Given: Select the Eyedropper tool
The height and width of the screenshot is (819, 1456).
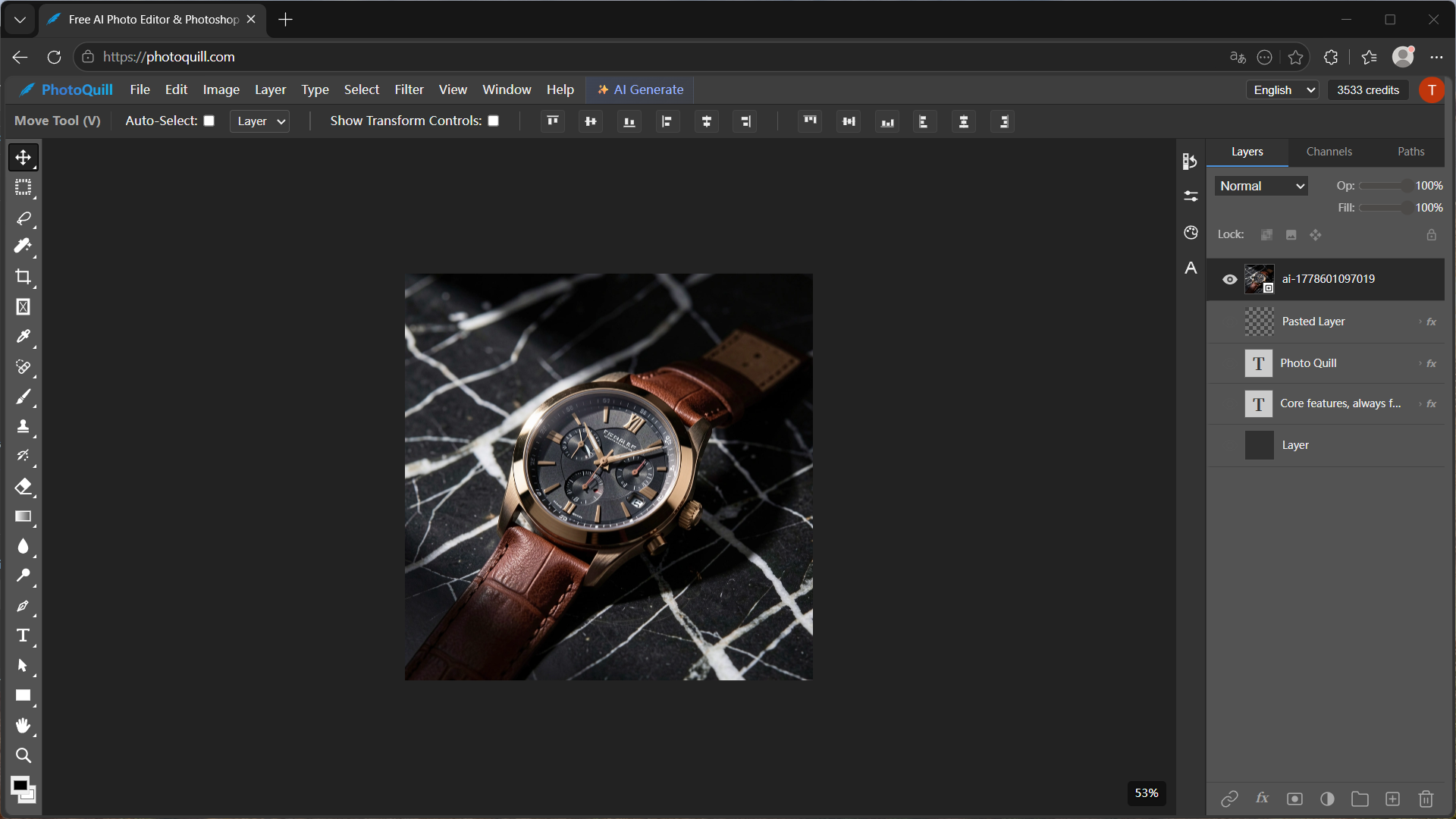Looking at the screenshot, I should [23, 337].
